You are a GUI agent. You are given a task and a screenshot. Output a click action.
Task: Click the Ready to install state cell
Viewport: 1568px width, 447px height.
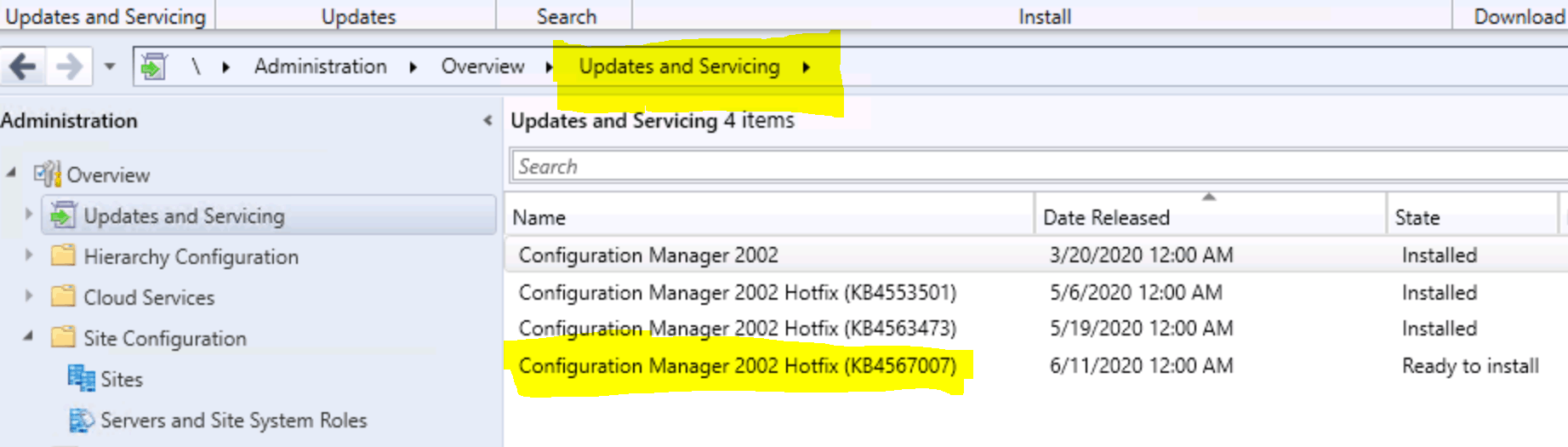[1470, 366]
